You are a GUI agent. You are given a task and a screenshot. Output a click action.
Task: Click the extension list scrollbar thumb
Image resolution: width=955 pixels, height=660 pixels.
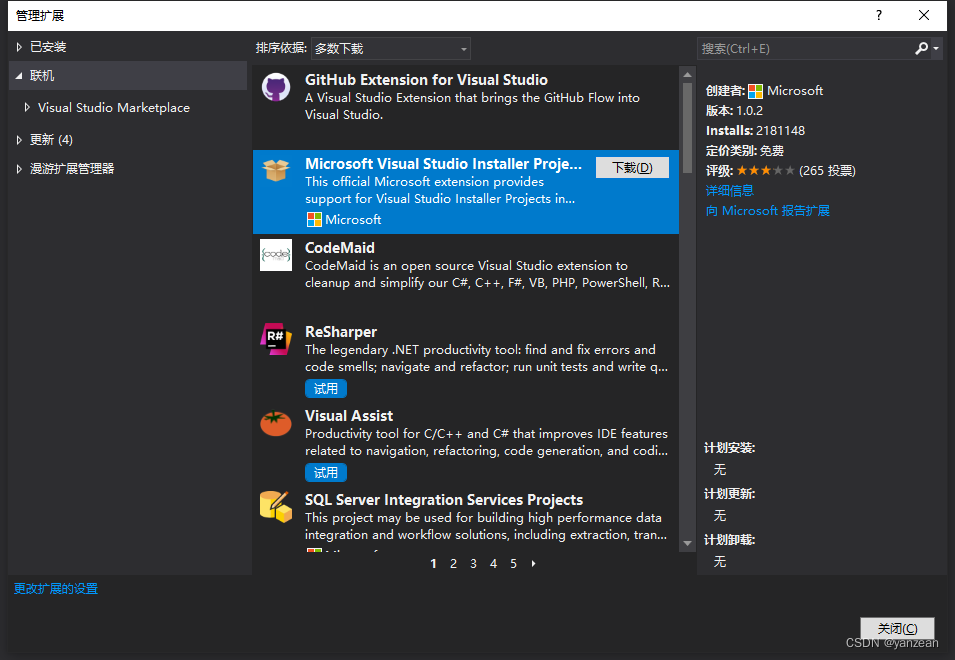point(687,128)
